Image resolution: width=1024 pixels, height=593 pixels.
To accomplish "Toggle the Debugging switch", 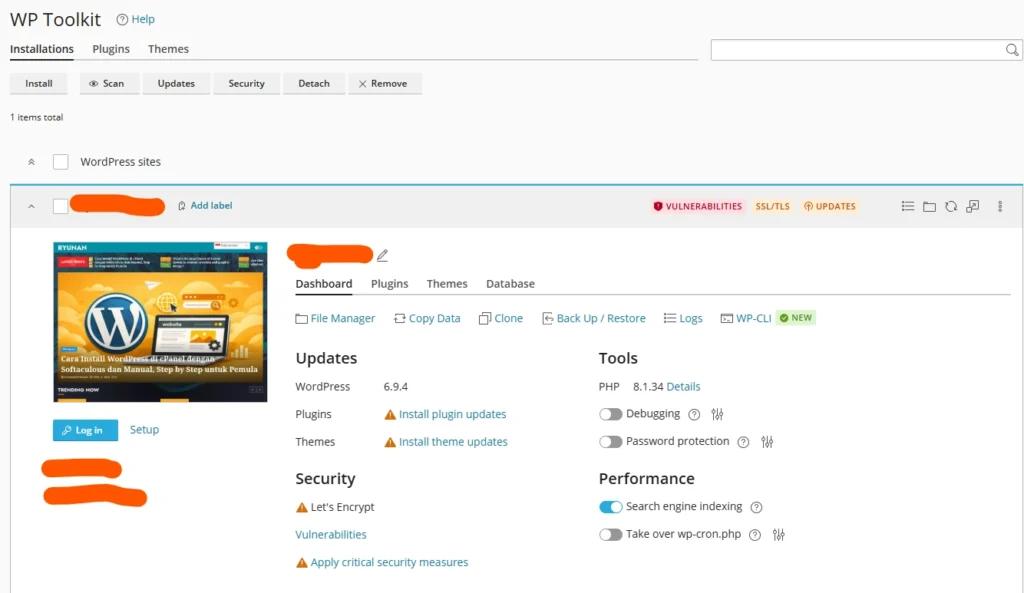I will (611, 414).
